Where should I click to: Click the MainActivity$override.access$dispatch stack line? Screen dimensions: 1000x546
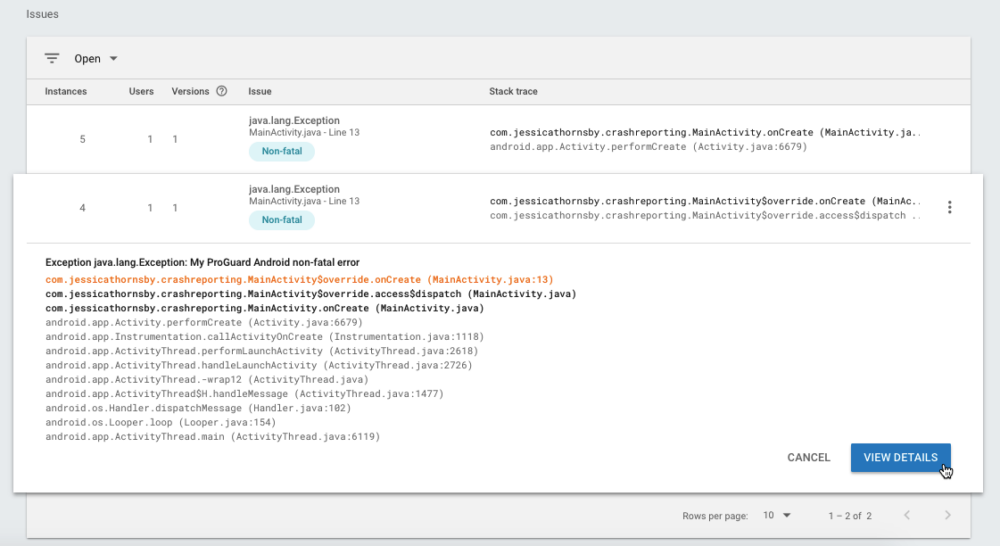click(x=310, y=294)
